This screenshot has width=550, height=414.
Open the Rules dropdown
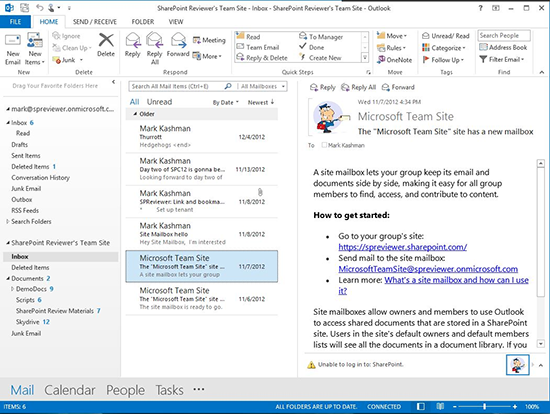point(391,48)
